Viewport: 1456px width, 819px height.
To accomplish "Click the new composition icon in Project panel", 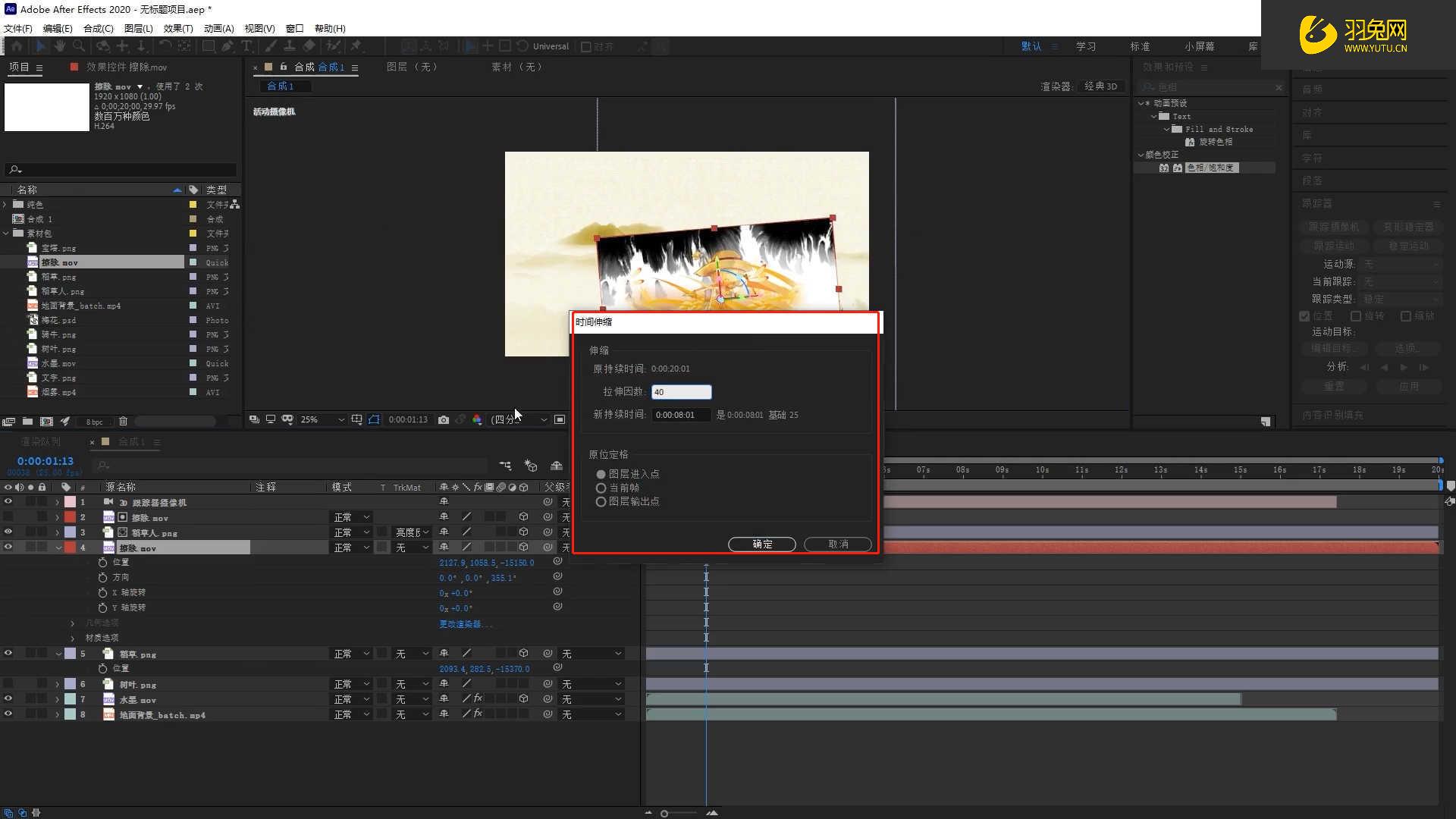I will click(46, 422).
